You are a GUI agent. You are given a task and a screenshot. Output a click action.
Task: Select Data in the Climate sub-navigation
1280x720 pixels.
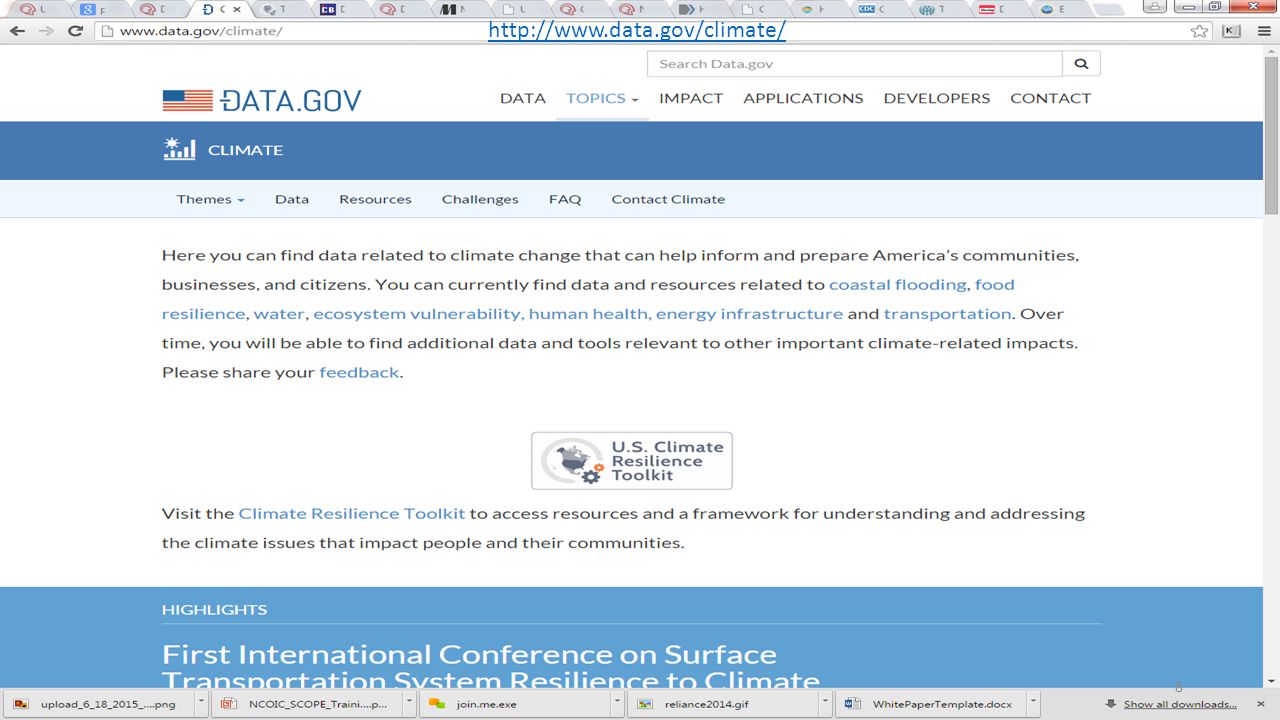point(292,199)
